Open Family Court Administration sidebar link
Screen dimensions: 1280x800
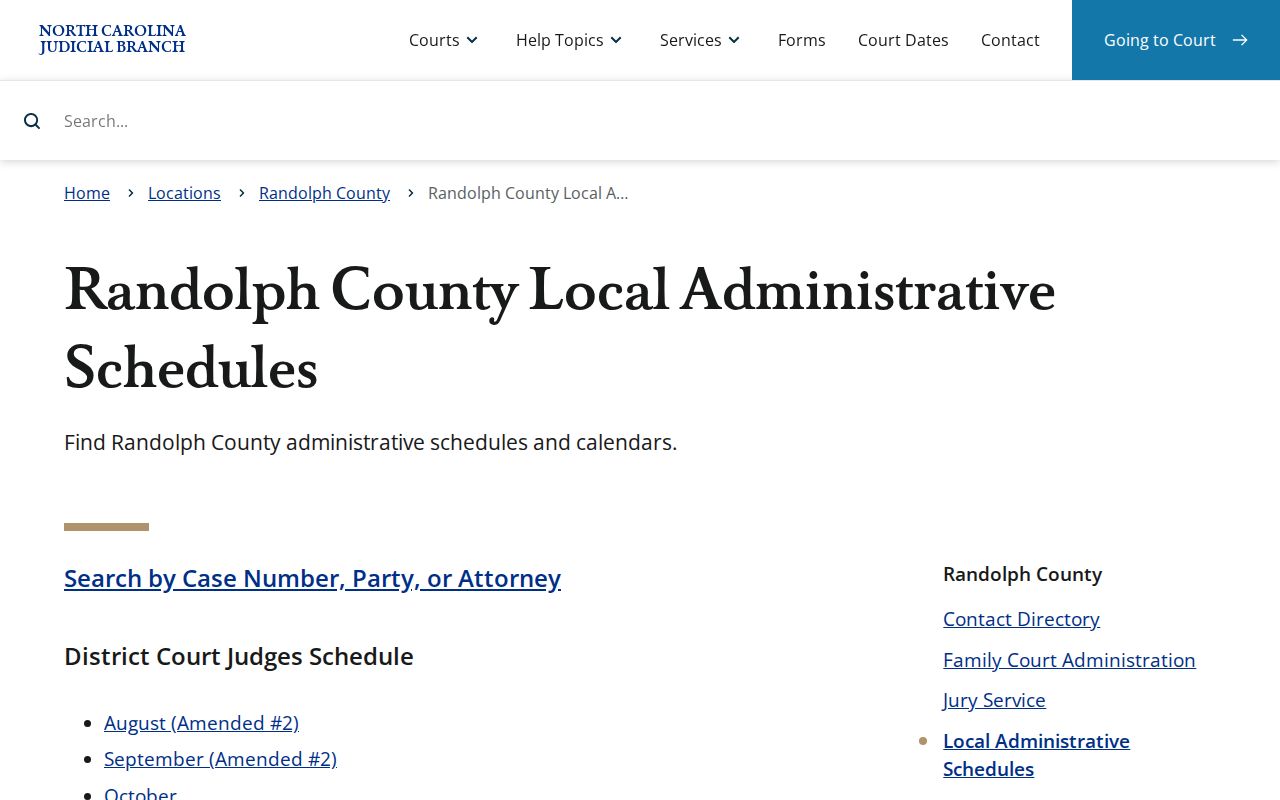(x=1069, y=660)
